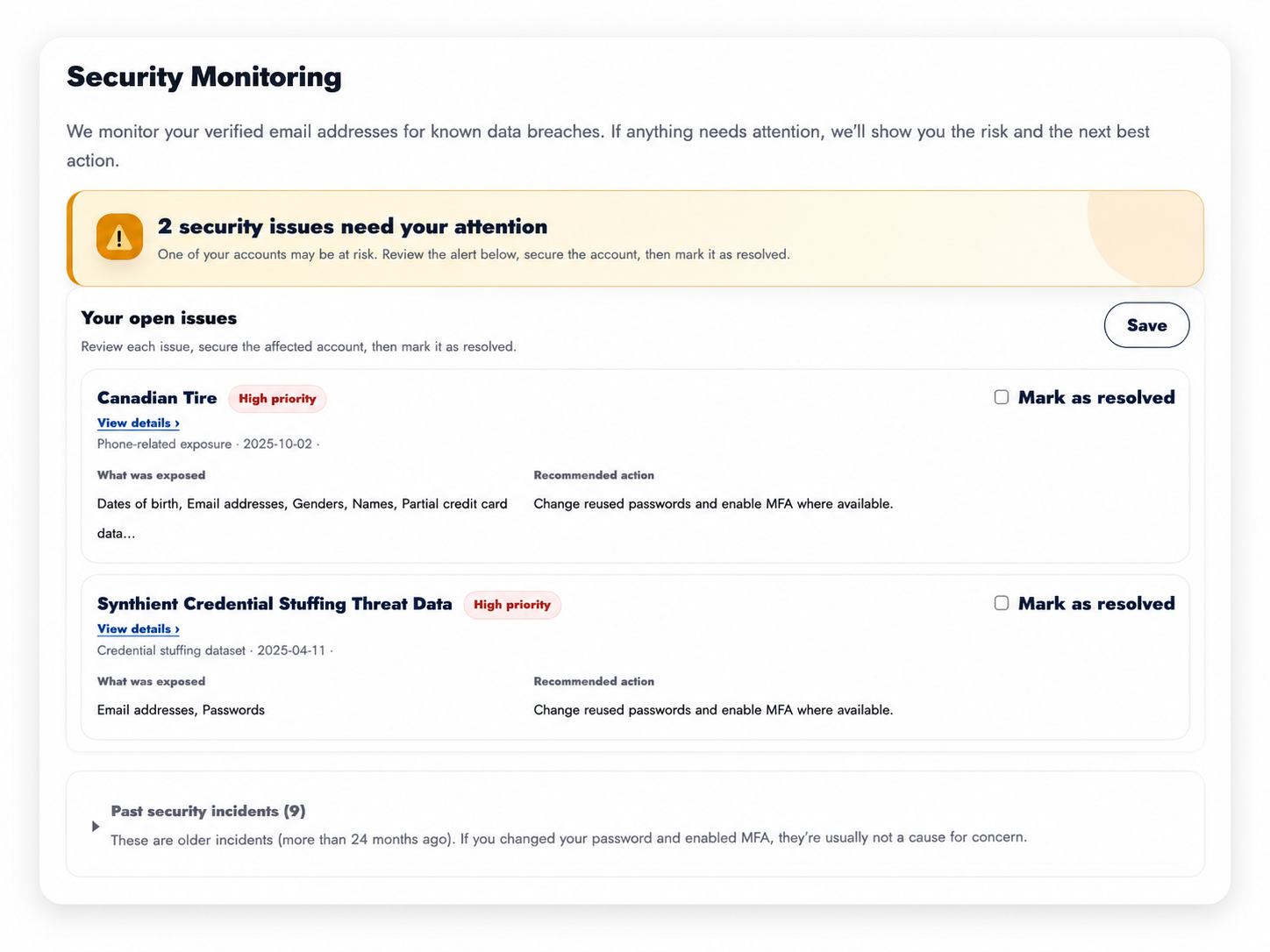
Task: Click the '2 security issues need your attention' banner
Action: 635,238
